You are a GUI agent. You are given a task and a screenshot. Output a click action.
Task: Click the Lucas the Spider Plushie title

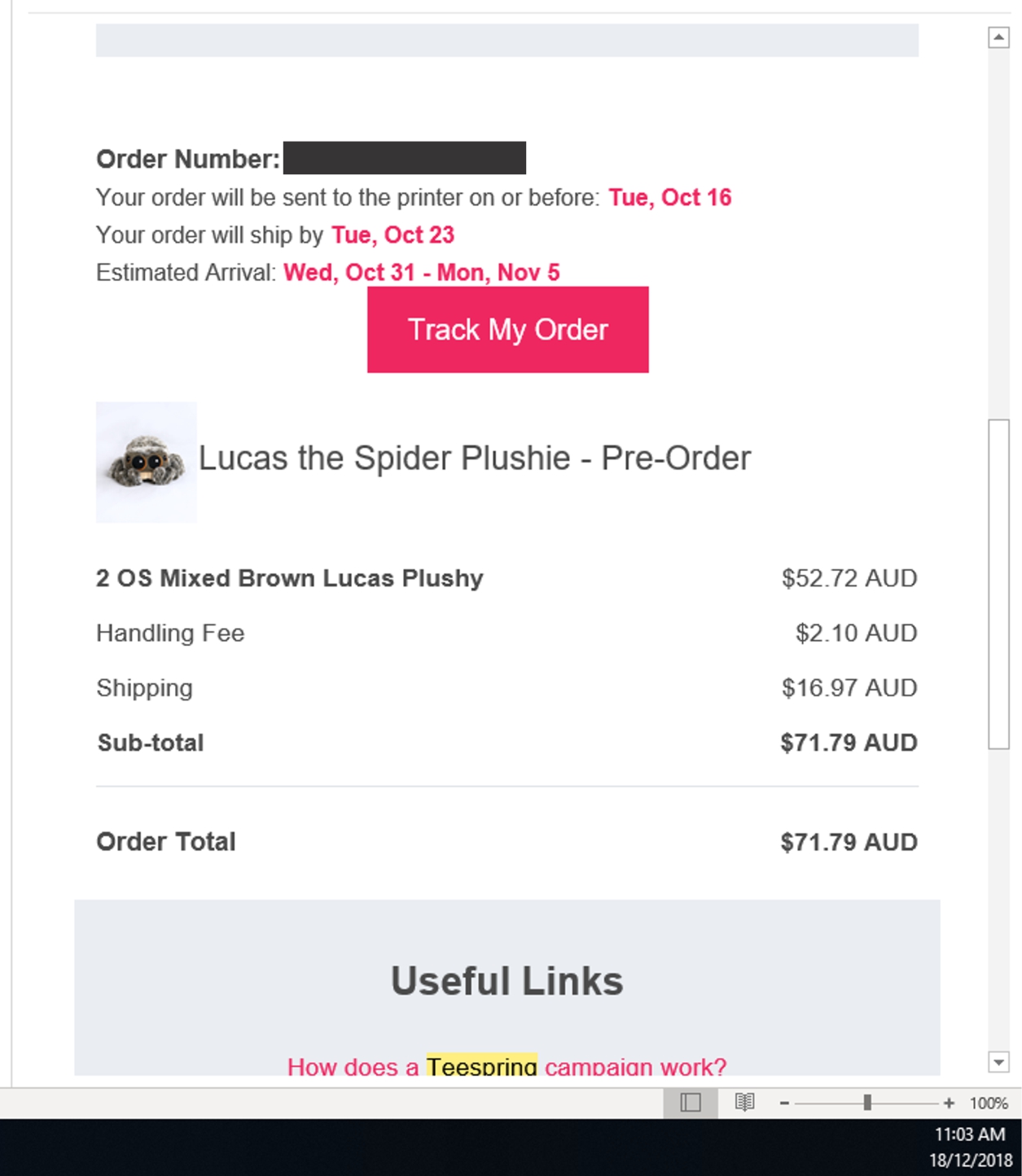tap(474, 459)
